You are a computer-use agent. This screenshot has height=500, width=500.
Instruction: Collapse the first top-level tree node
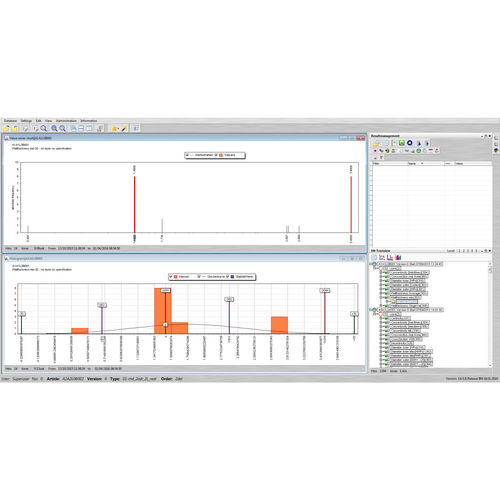pyautogui.click(x=370, y=264)
